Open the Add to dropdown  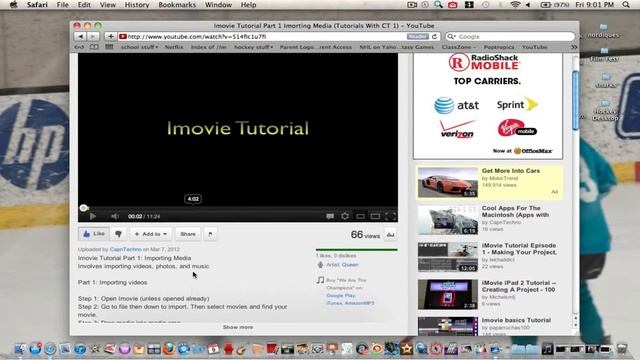pos(151,234)
